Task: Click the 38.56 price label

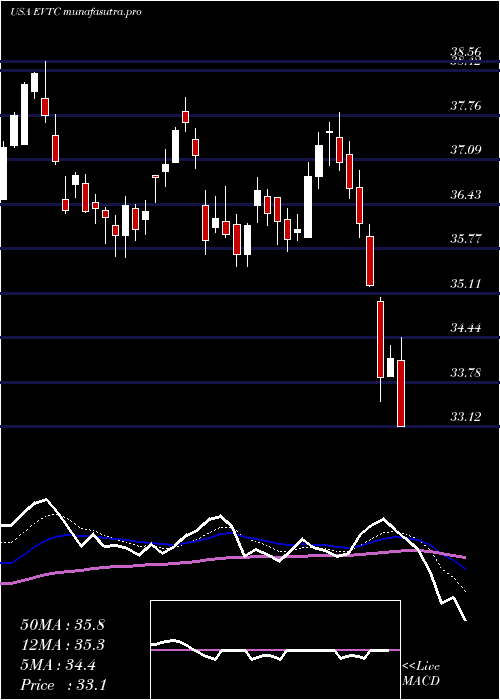Action: (x=466, y=52)
